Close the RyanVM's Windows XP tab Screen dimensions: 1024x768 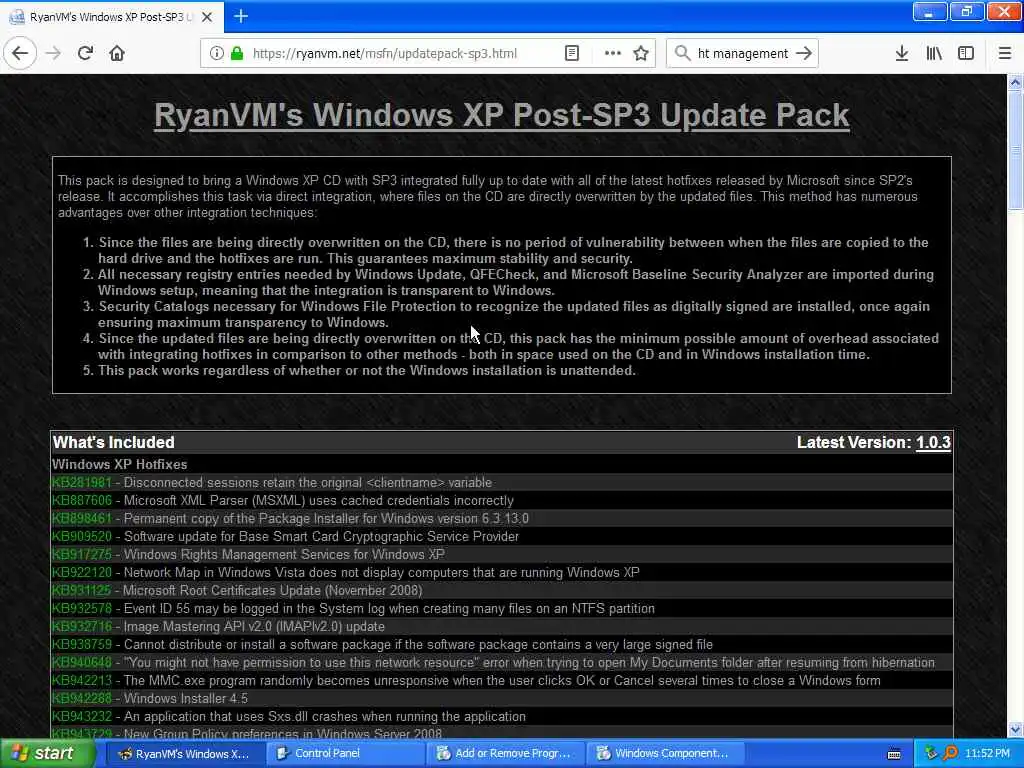207,17
